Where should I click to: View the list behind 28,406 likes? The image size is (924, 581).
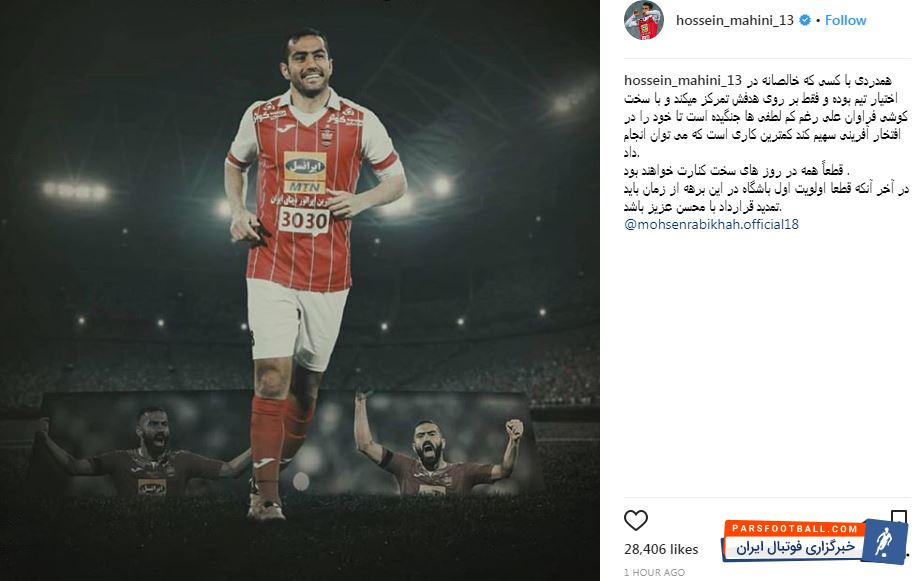pyautogui.click(x=661, y=549)
